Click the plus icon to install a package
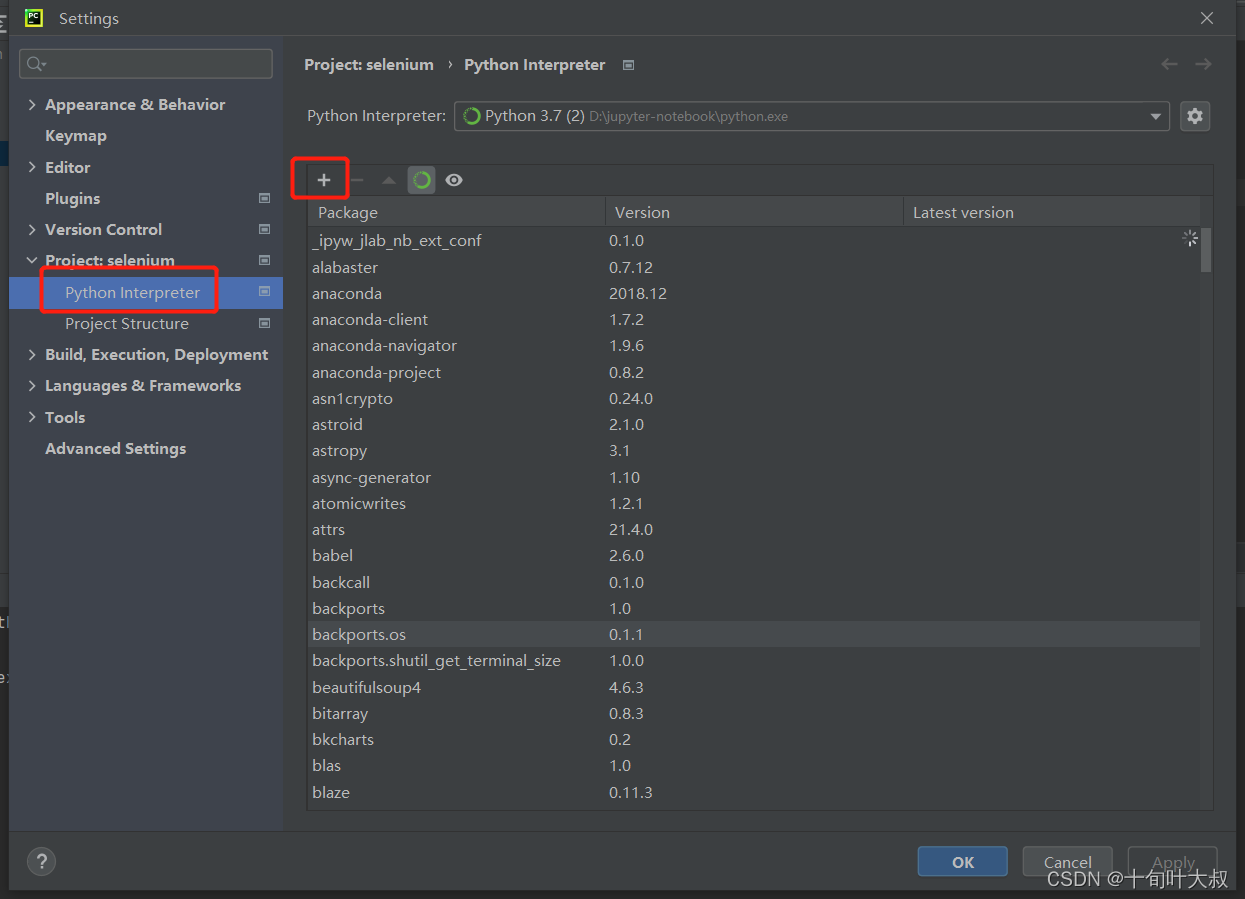 click(x=323, y=180)
